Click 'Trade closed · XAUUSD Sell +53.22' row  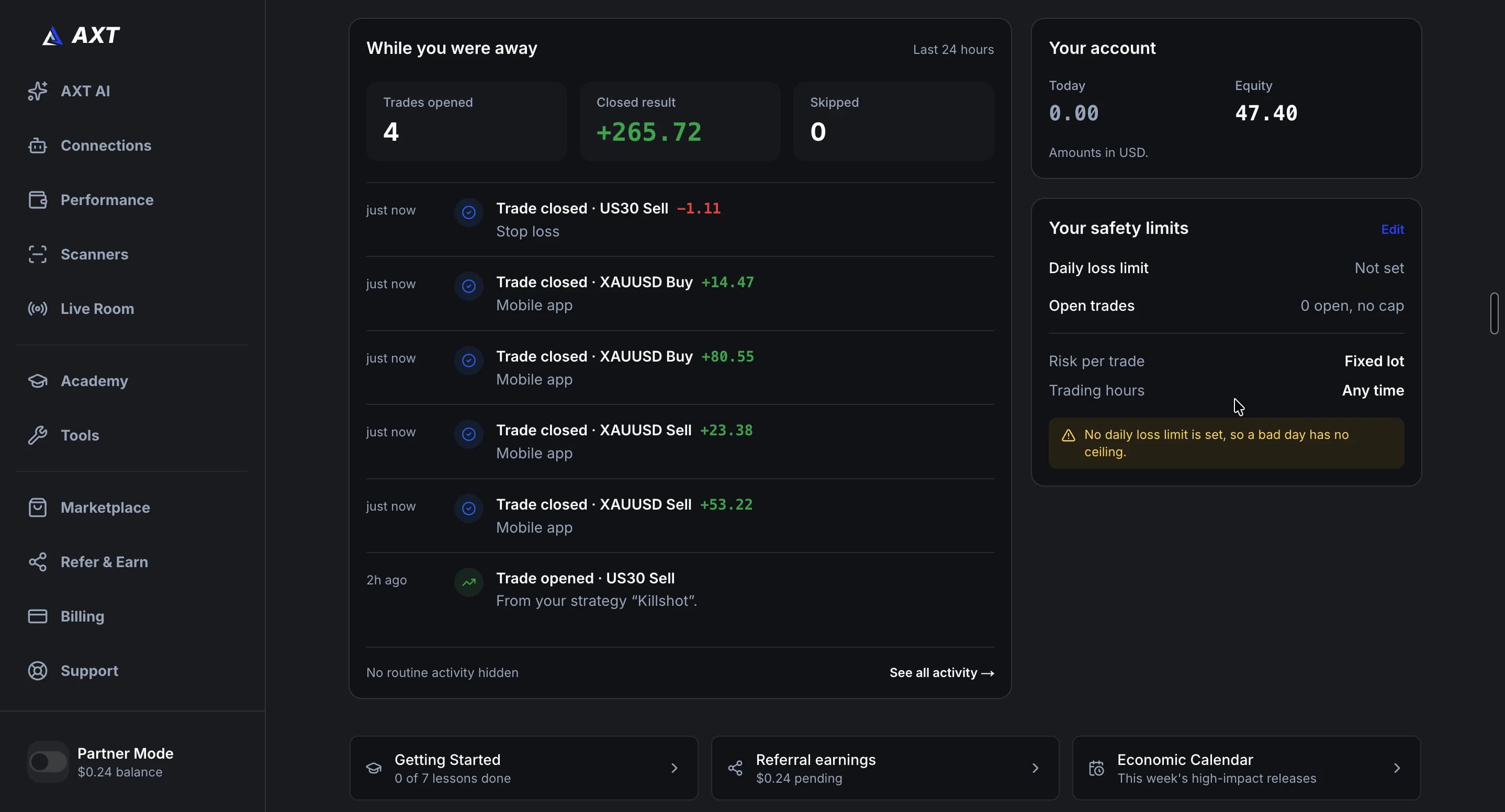point(680,516)
